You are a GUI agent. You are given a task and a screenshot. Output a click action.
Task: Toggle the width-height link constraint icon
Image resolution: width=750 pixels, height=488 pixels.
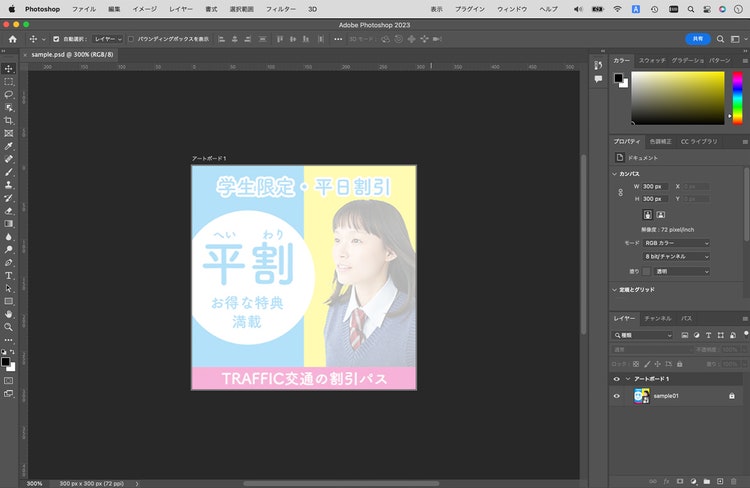point(620,192)
